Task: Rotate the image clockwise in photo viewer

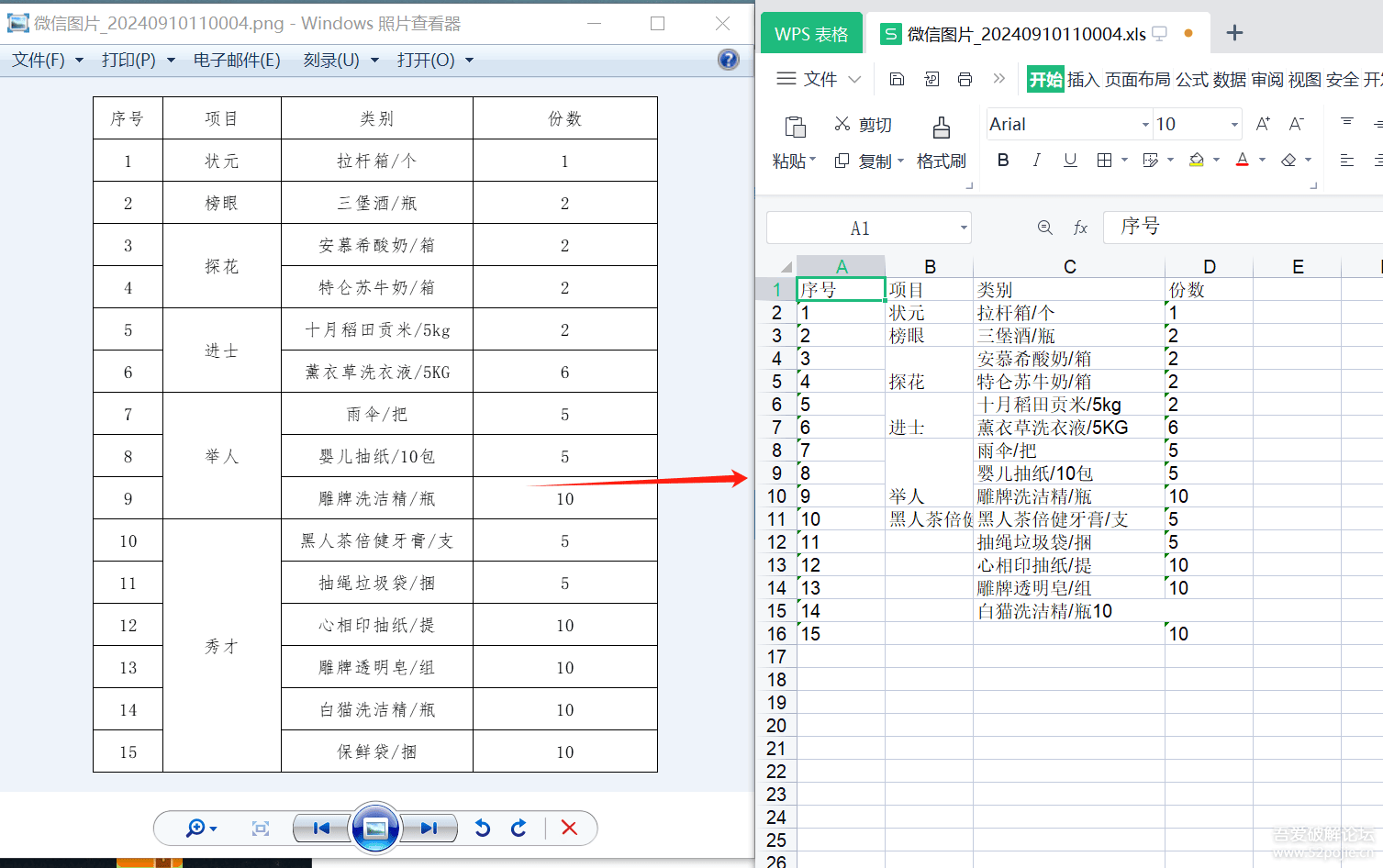Action: 519,828
